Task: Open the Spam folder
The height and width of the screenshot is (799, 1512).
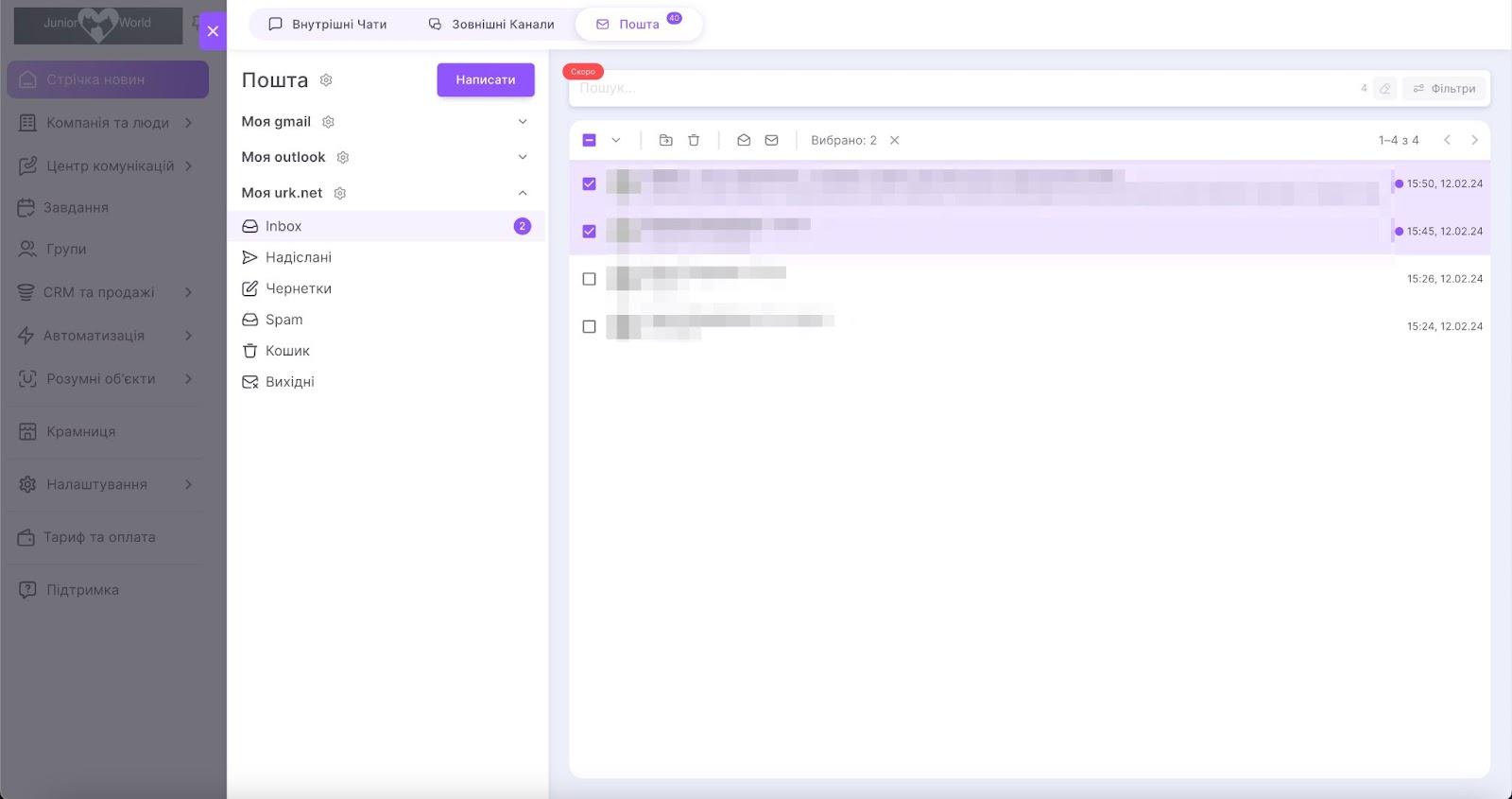Action: [x=386, y=320]
